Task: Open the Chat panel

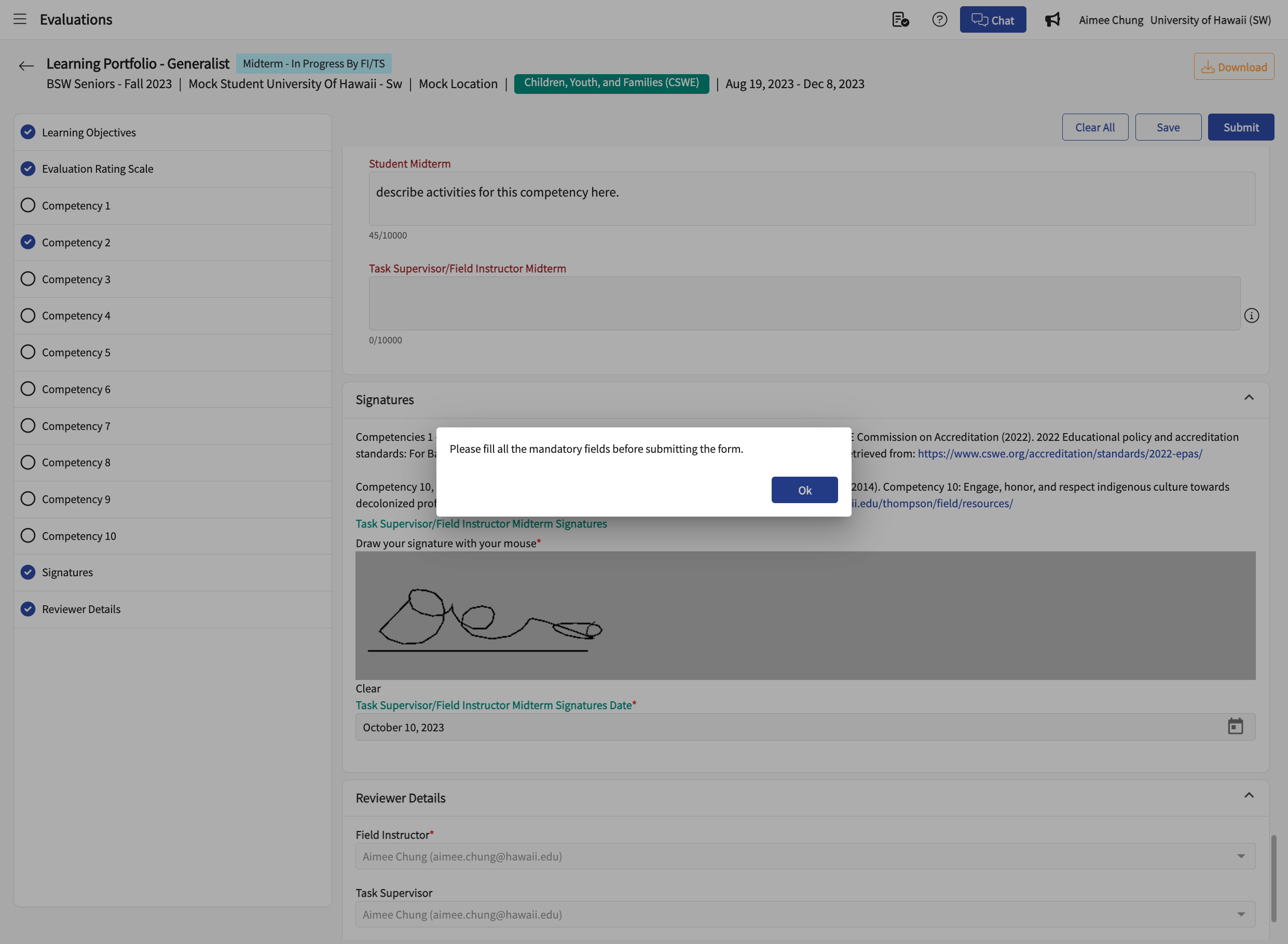Action: pos(992,19)
